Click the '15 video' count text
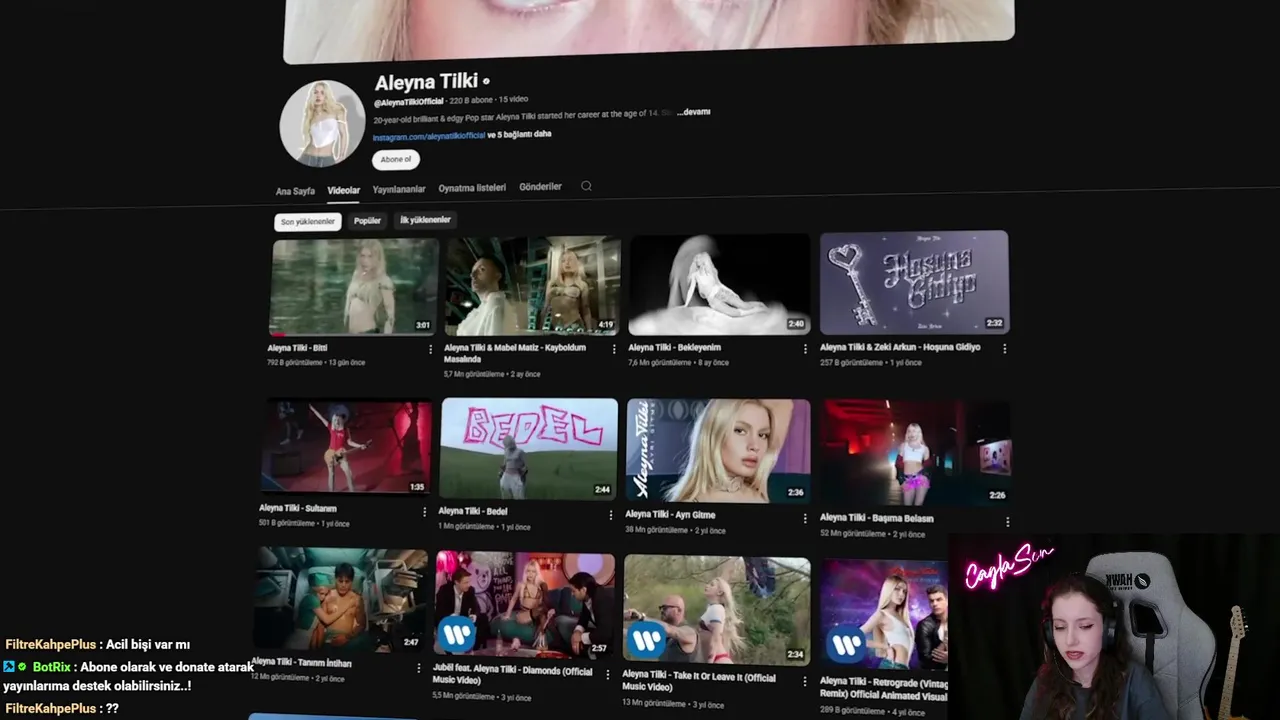 coord(513,99)
